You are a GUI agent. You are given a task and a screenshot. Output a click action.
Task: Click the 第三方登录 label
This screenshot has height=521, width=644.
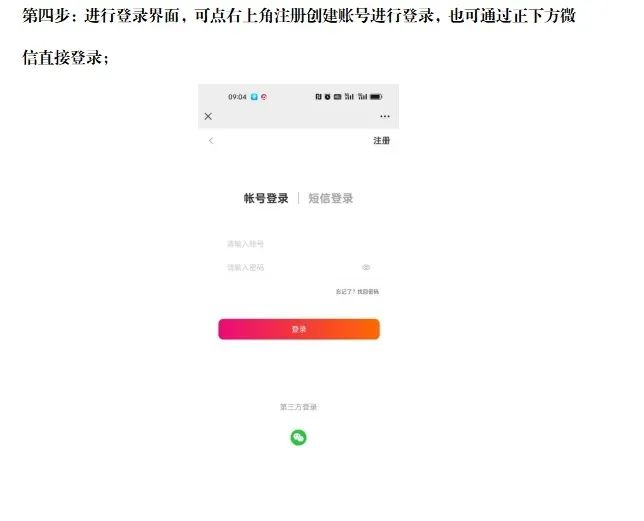299,407
